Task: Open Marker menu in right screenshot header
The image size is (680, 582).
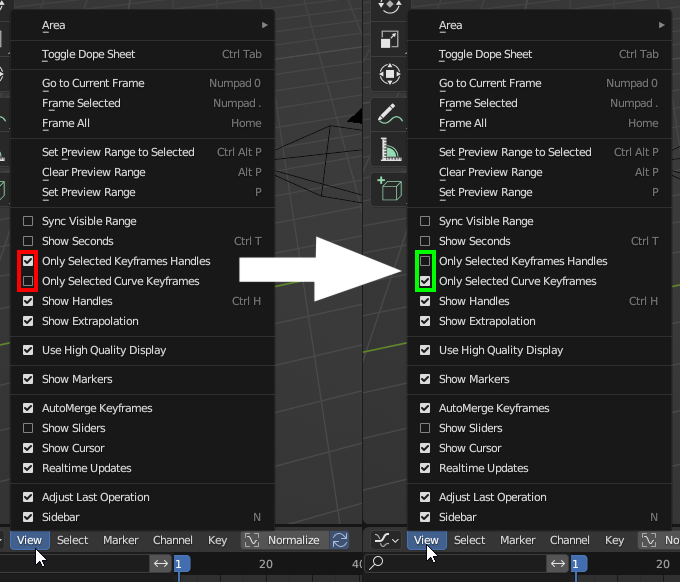Action: pos(518,540)
